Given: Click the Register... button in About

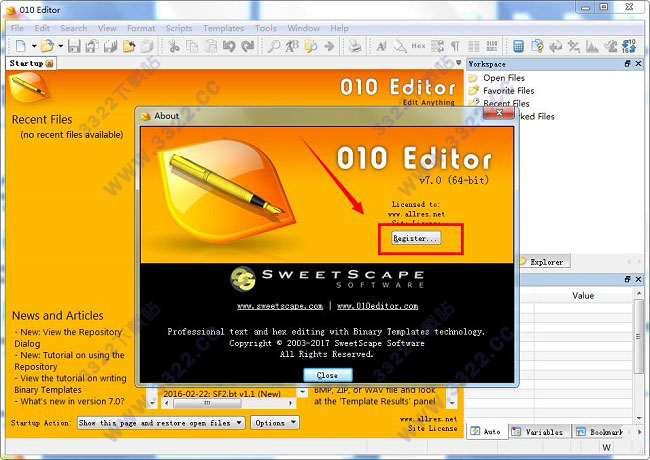Looking at the screenshot, I should [x=416, y=238].
